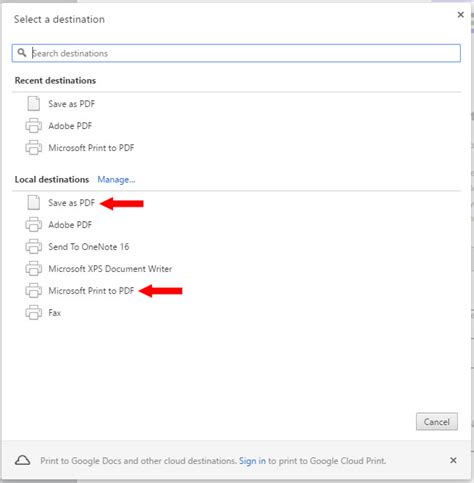Focus the Search destinations field
Viewport: 474px width, 483px height.
coord(236,53)
